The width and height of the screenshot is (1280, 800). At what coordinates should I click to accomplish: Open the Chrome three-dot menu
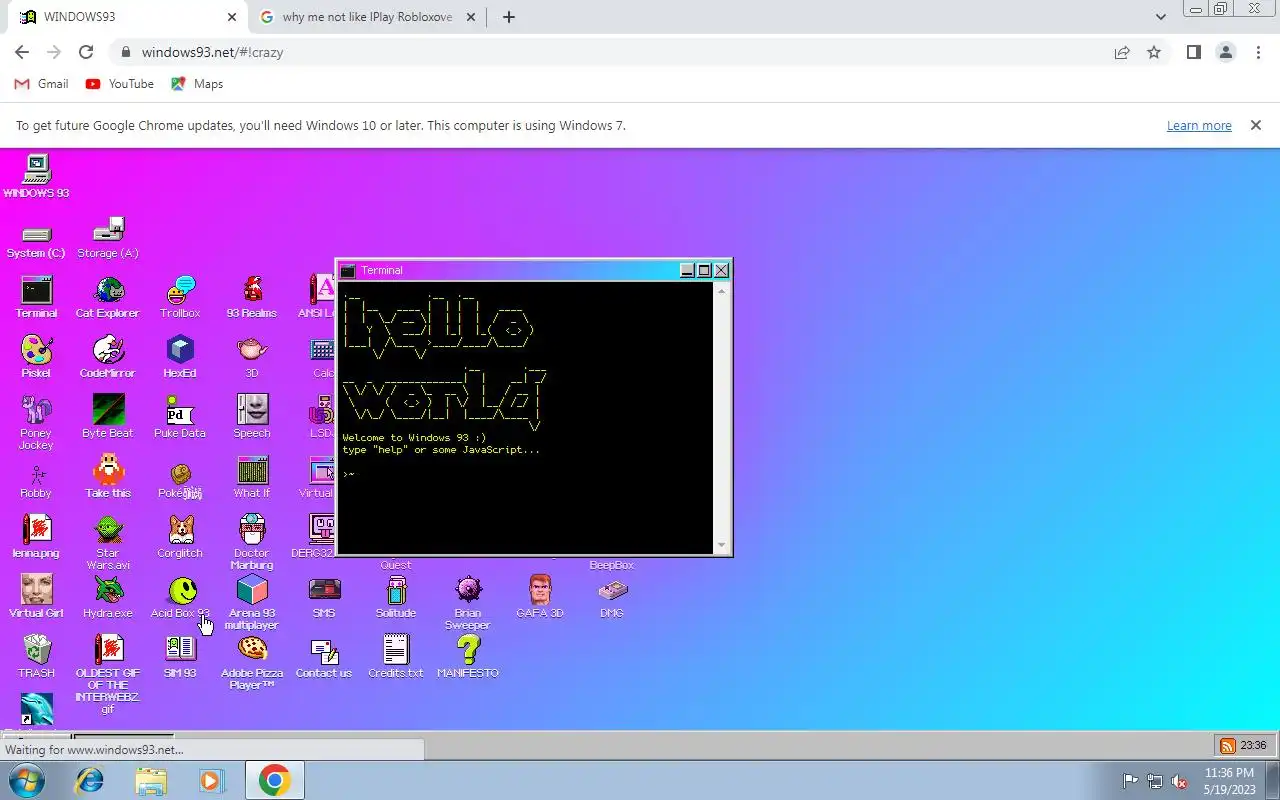click(1258, 52)
